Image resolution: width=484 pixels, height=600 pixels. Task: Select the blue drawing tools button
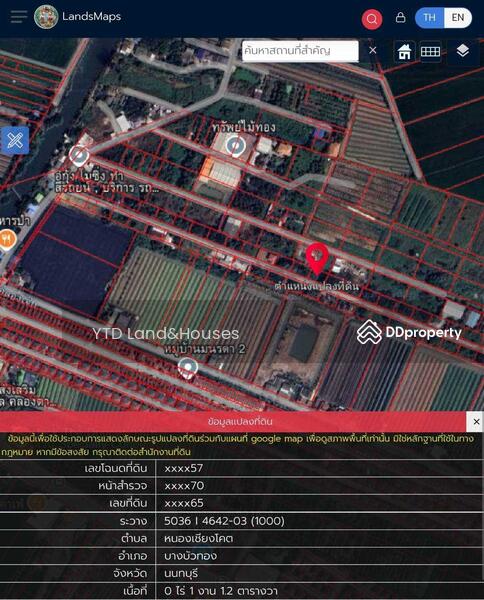click(x=15, y=140)
